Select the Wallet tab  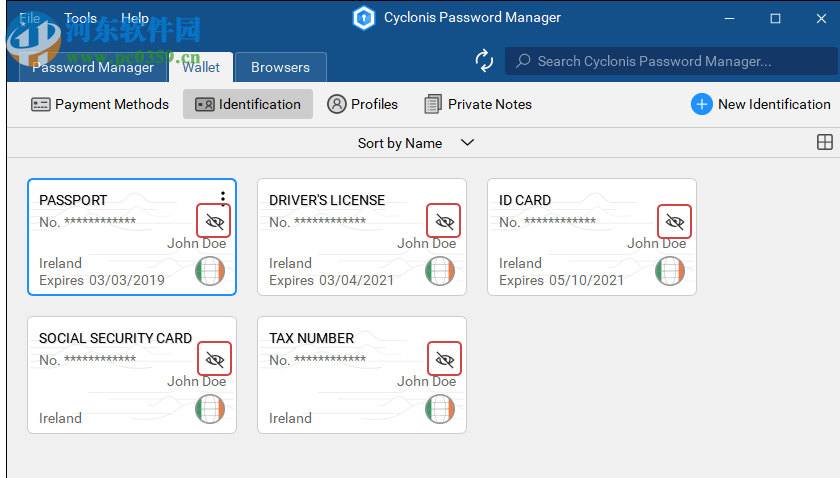click(201, 67)
